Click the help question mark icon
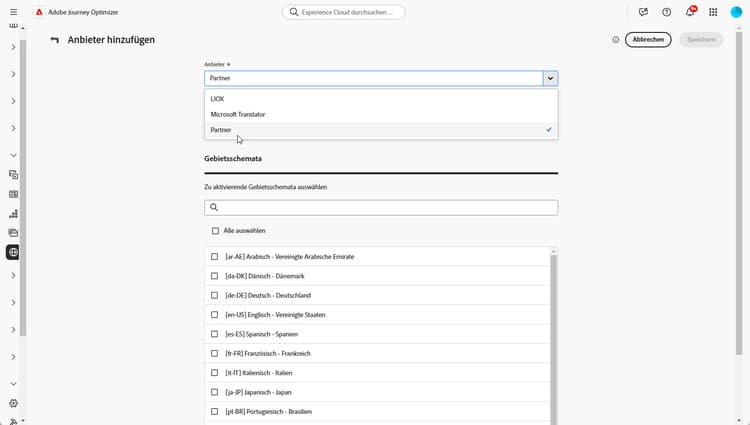The width and height of the screenshot is (750, 425). click(667, 12)
